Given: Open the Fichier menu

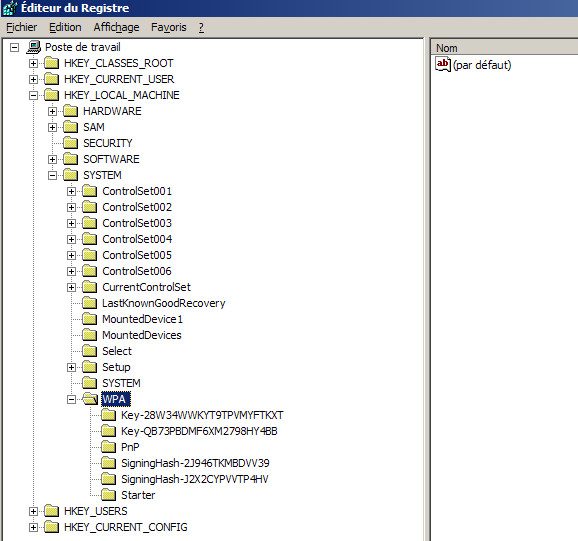Looking at the screenshot, I should [x=22, y=27].
